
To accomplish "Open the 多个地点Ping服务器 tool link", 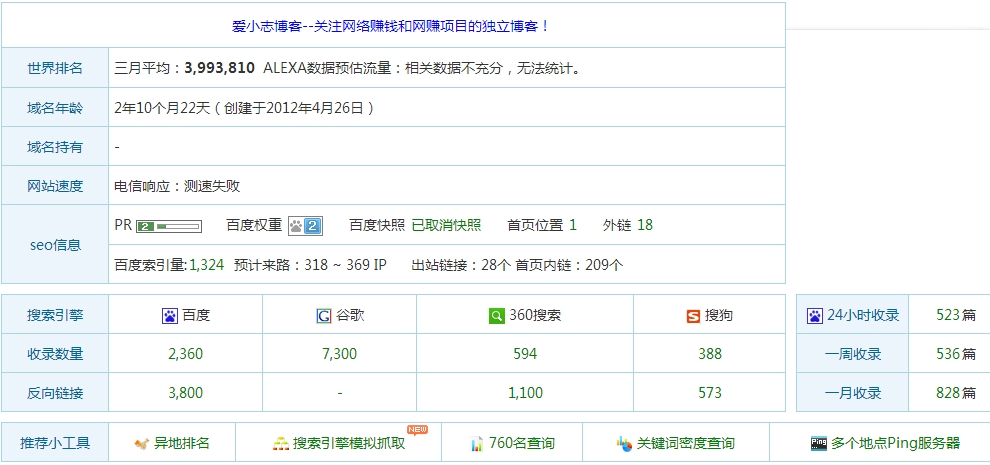I will point(895,444).
